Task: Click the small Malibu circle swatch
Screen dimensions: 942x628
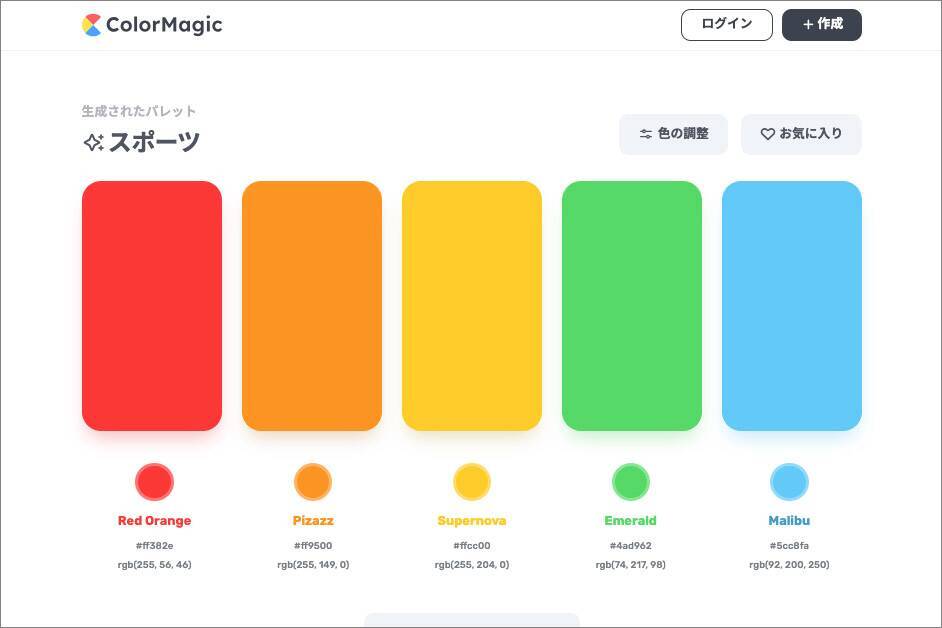Action: 789,482
